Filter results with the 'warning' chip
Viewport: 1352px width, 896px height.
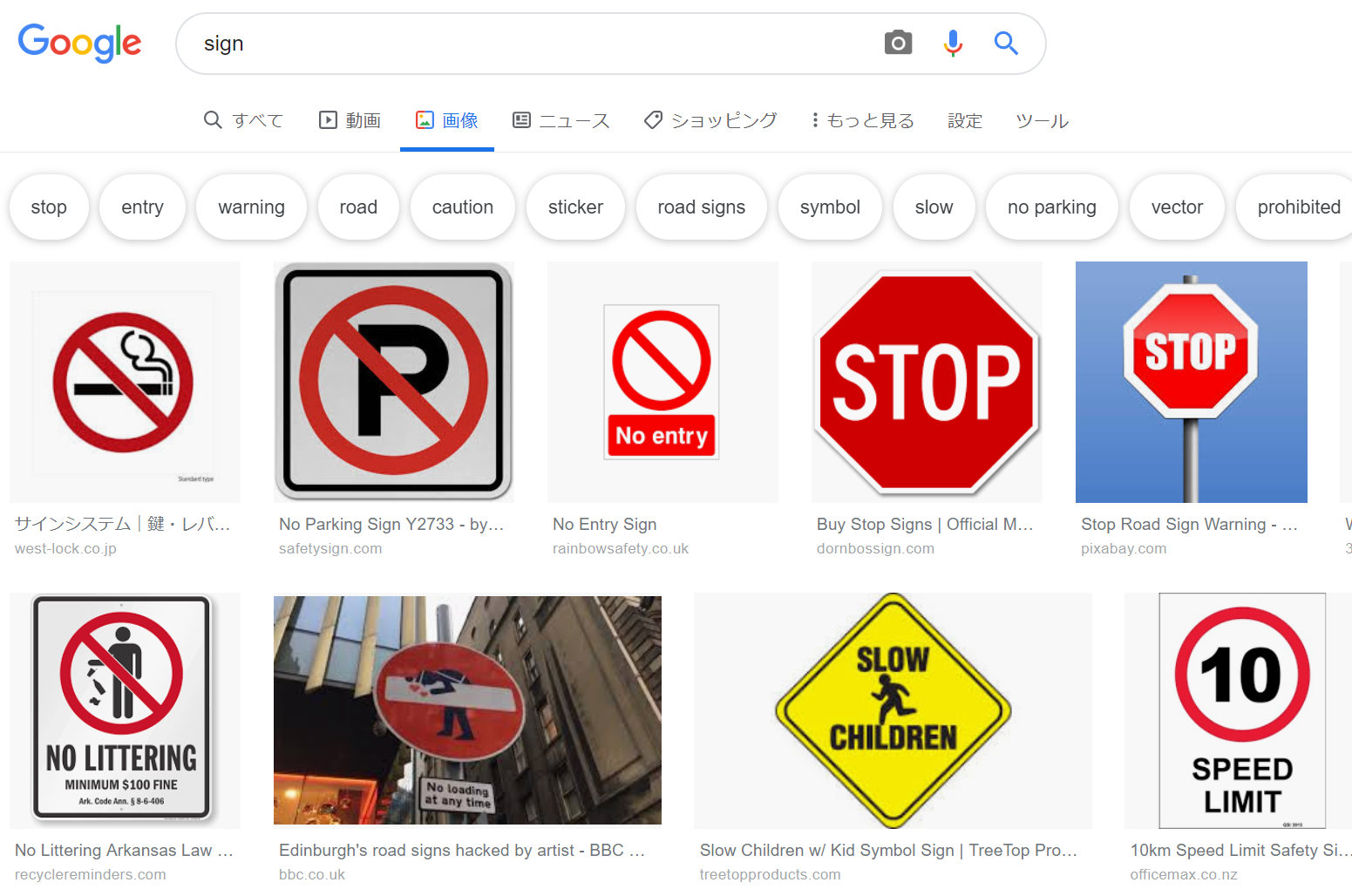[251, 207]
